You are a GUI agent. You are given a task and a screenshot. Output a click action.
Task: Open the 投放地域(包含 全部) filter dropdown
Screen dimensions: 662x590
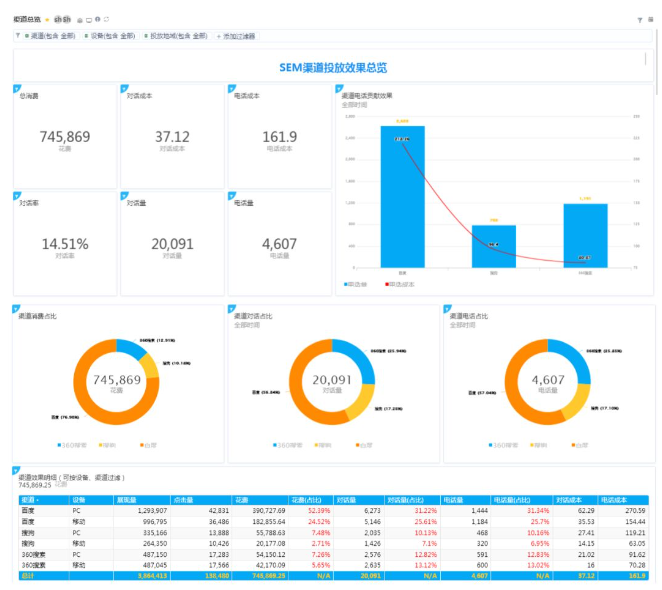pyautogui.click(x=177, y=36)
